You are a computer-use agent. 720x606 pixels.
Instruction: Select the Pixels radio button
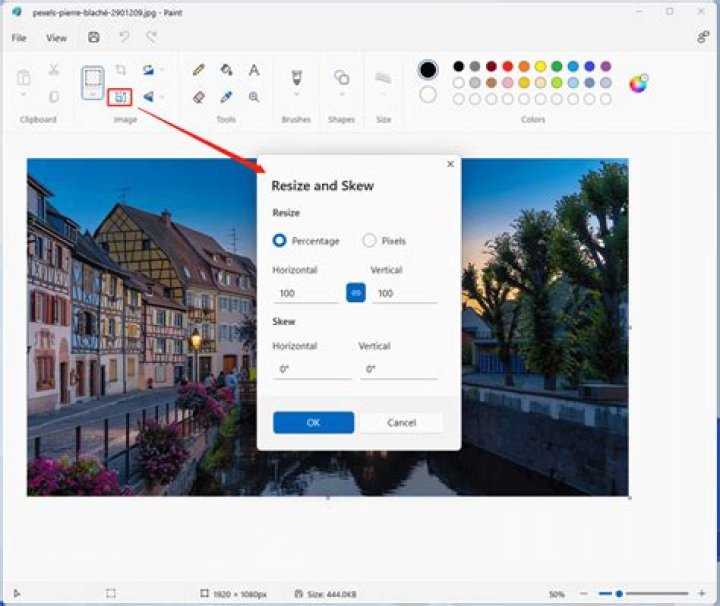(x=369, y=241)
